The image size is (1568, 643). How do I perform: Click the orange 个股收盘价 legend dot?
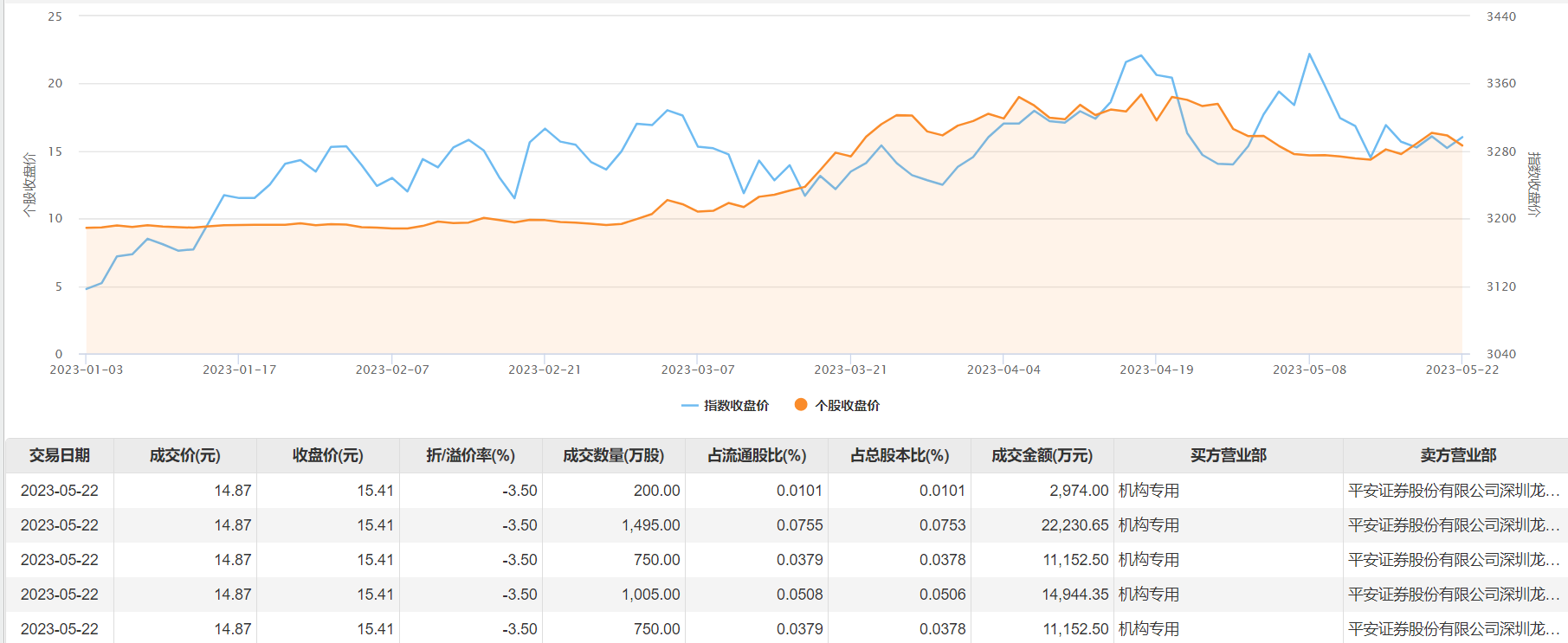[x=801, y=404]
